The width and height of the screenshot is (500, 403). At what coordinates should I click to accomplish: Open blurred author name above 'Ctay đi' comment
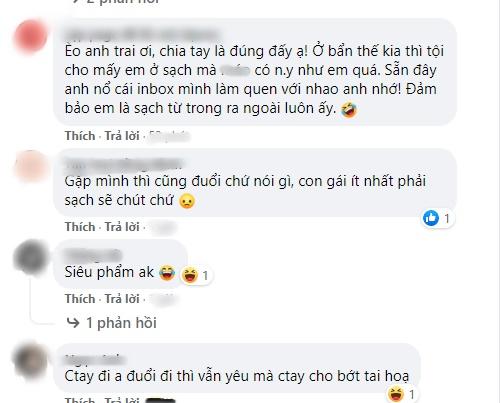click(94, 359)
